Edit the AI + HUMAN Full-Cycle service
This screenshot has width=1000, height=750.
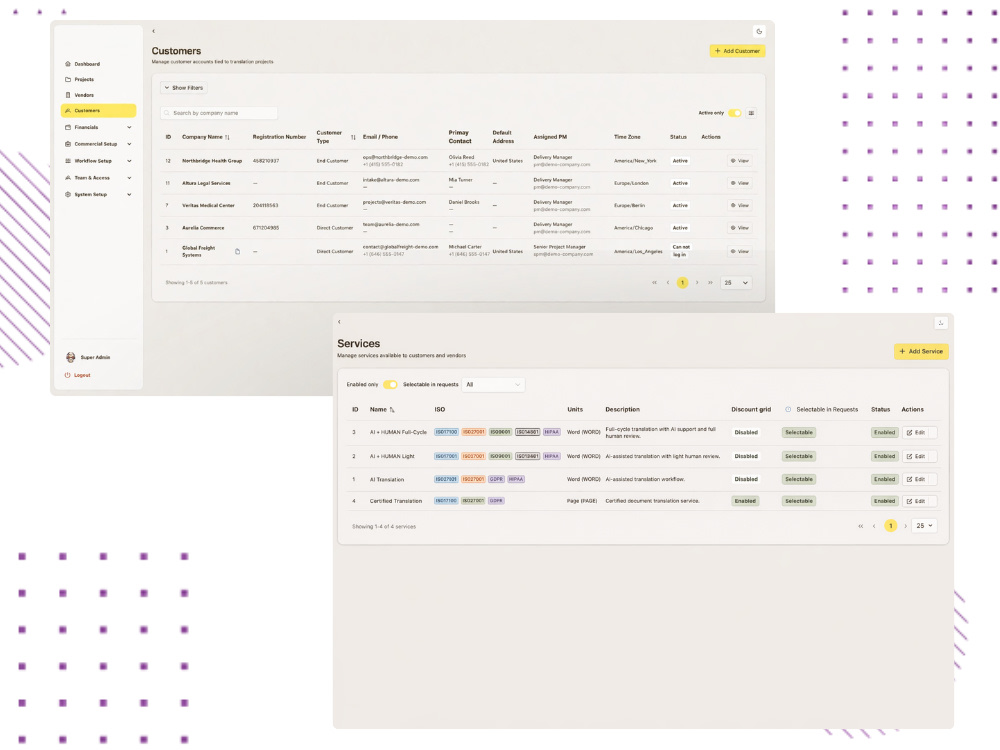click(x=919, y=432)
